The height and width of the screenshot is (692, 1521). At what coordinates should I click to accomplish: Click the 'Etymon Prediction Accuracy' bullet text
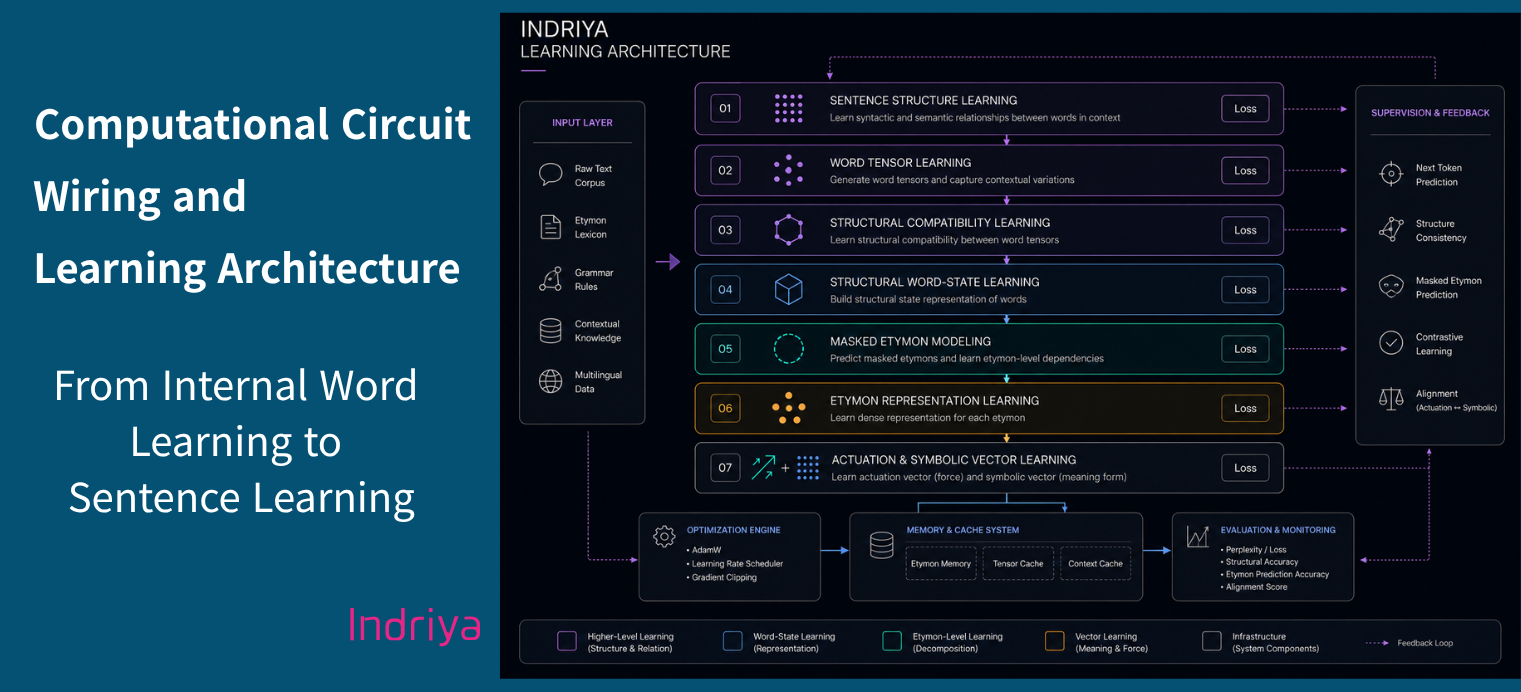click(1278, 574)
